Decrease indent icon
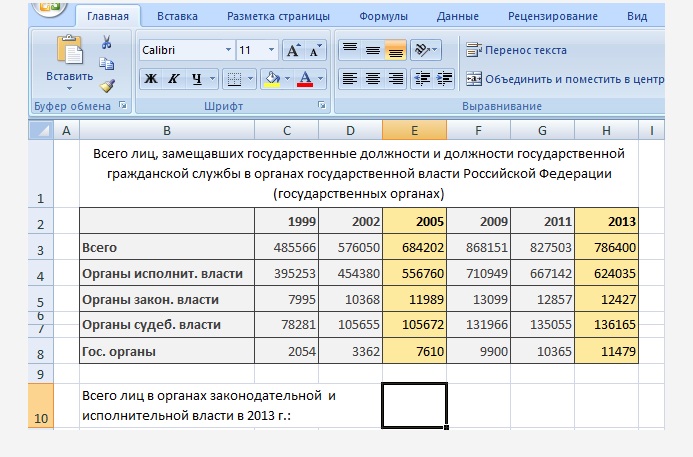 [x=422, y=79]
